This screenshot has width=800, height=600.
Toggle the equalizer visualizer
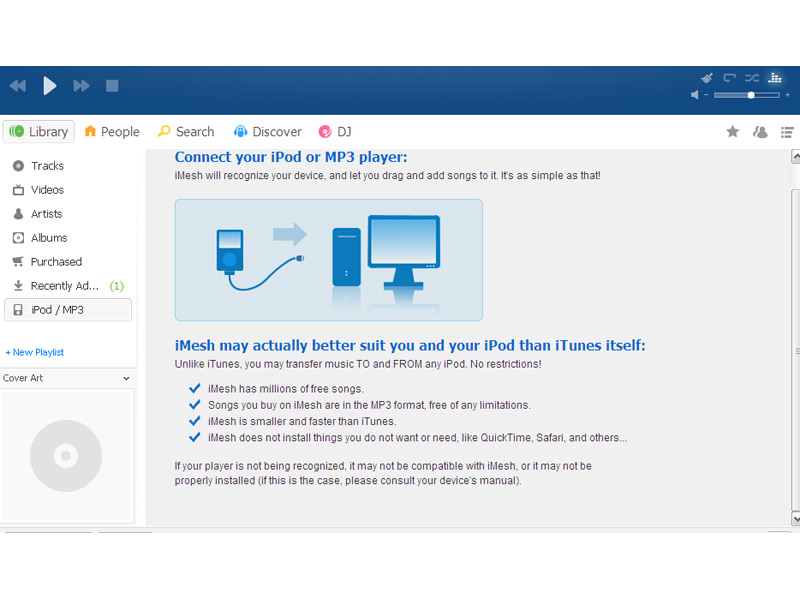pos(775,77)
